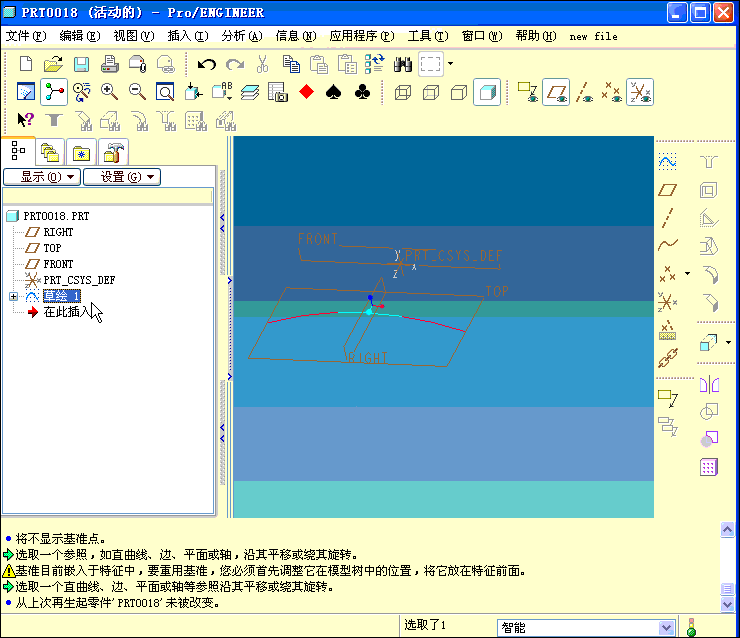The width and height of the screenshot is (740, 638).
Task: Click the Regenerate model icon
Action: 375,64
